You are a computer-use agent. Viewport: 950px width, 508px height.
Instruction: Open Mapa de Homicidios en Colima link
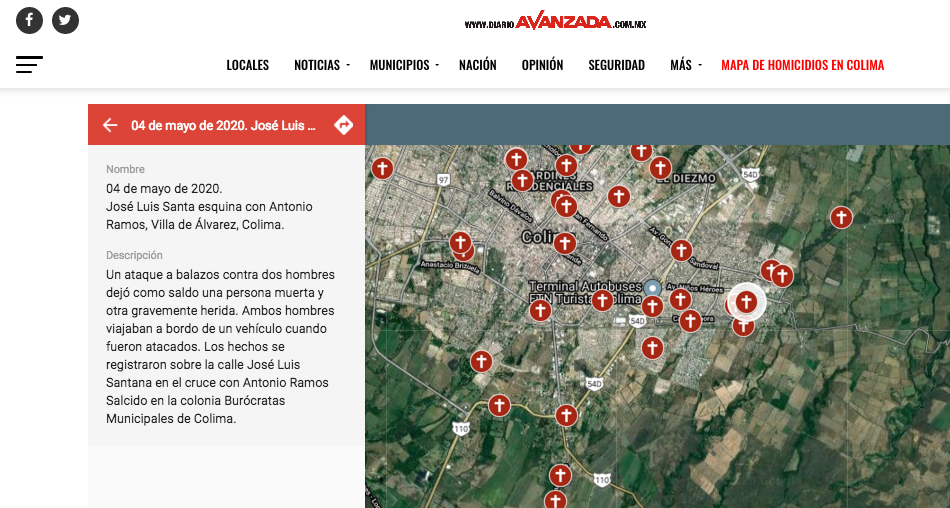click(802, 65)
